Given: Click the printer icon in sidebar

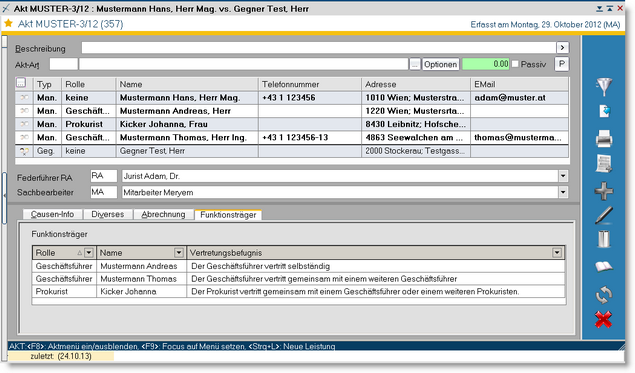Looking at the screenshot, I should pyautogui.click(x=604, y=139).
